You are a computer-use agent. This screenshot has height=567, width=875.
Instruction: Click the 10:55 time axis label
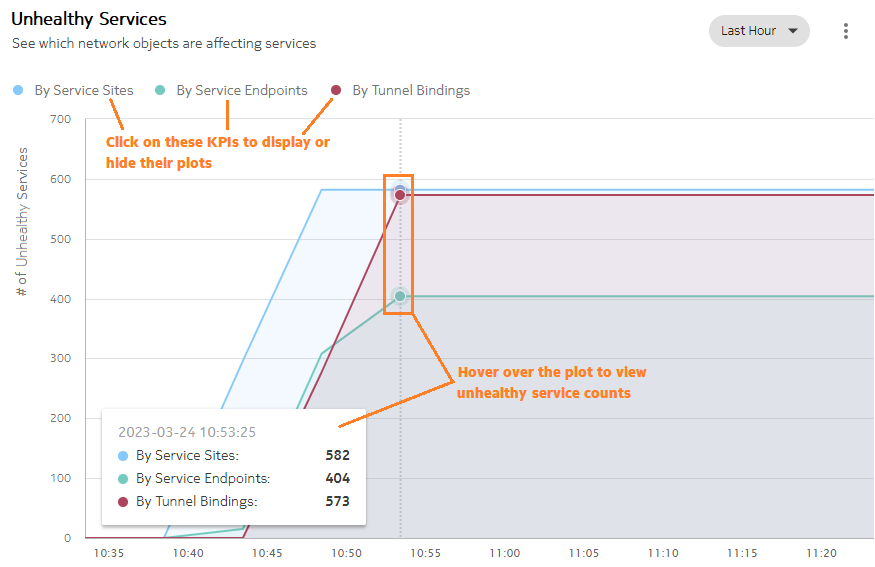coord(425,553)
